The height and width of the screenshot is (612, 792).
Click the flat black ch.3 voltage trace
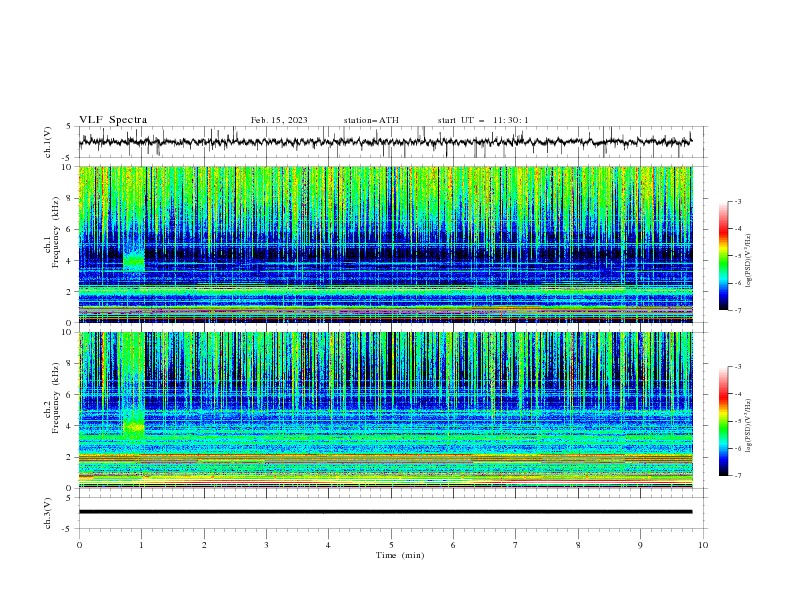coord(385,512)
